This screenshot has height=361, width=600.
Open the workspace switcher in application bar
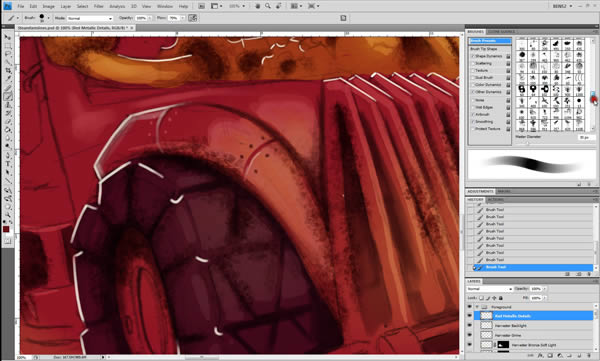(562, 6)
